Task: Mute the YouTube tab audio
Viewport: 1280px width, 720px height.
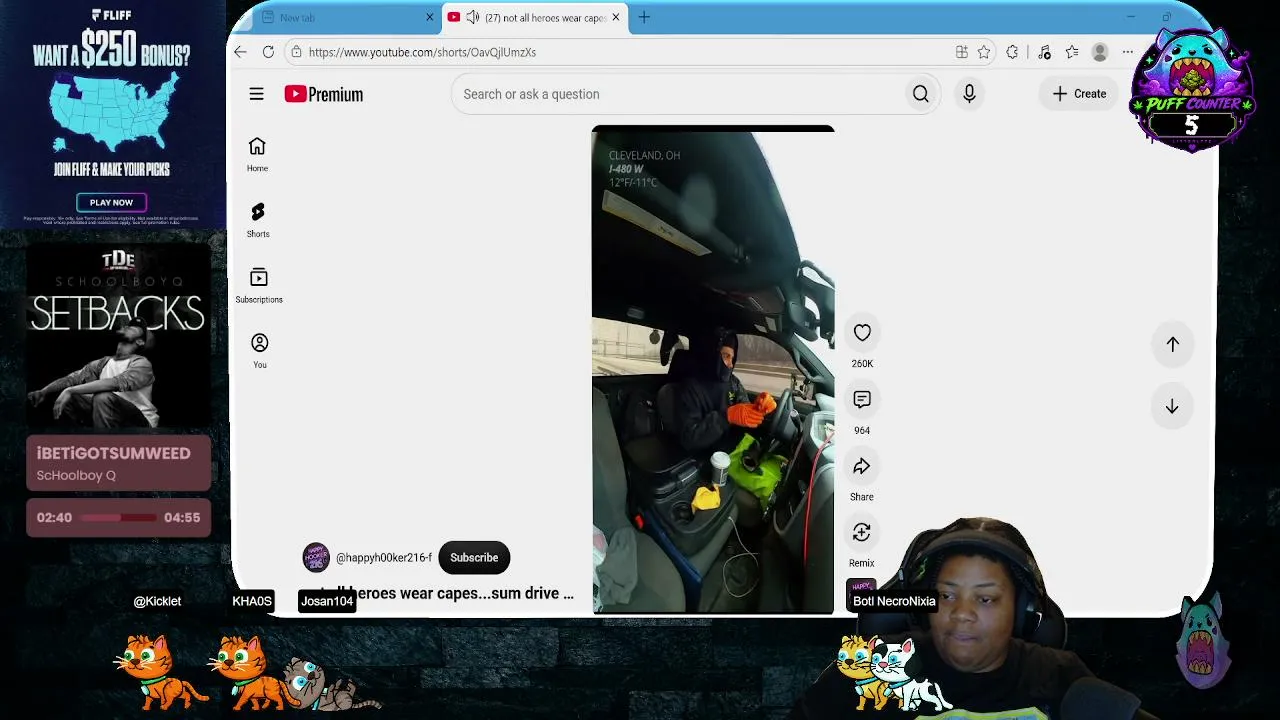Action: (x=472, y=17)
